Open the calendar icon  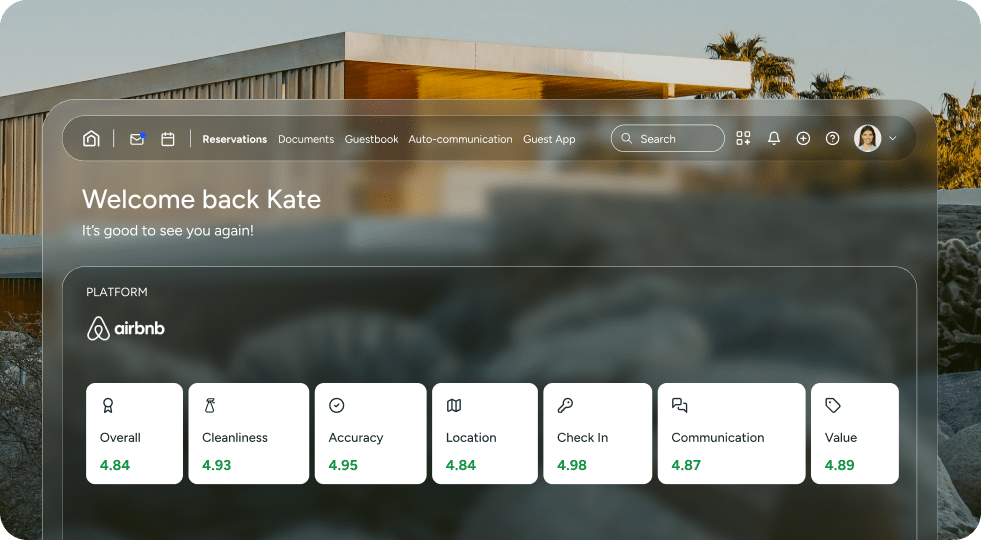pyautogui.click(x=168, y=139)
